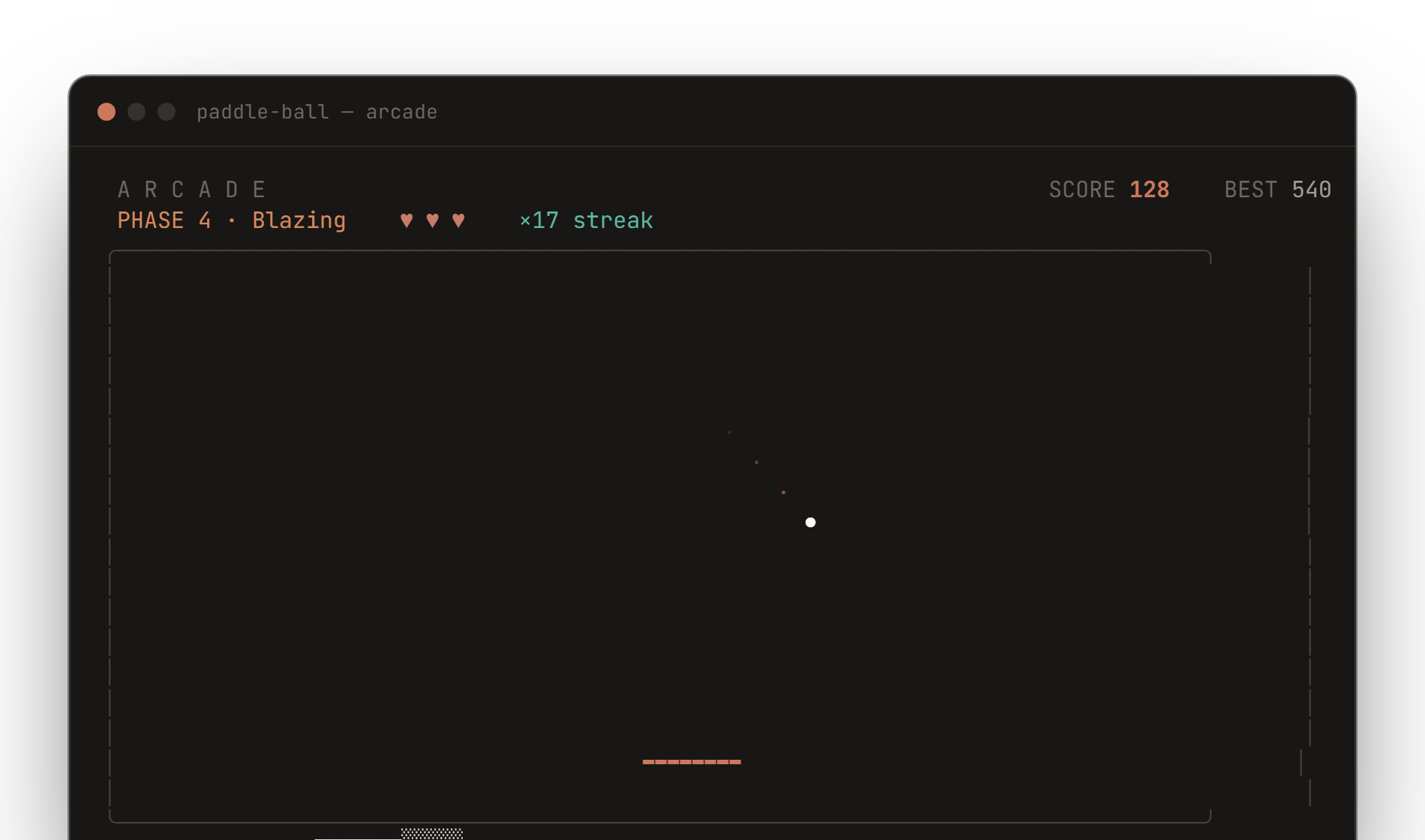Click the SCORE value 128

point(1150,189)
